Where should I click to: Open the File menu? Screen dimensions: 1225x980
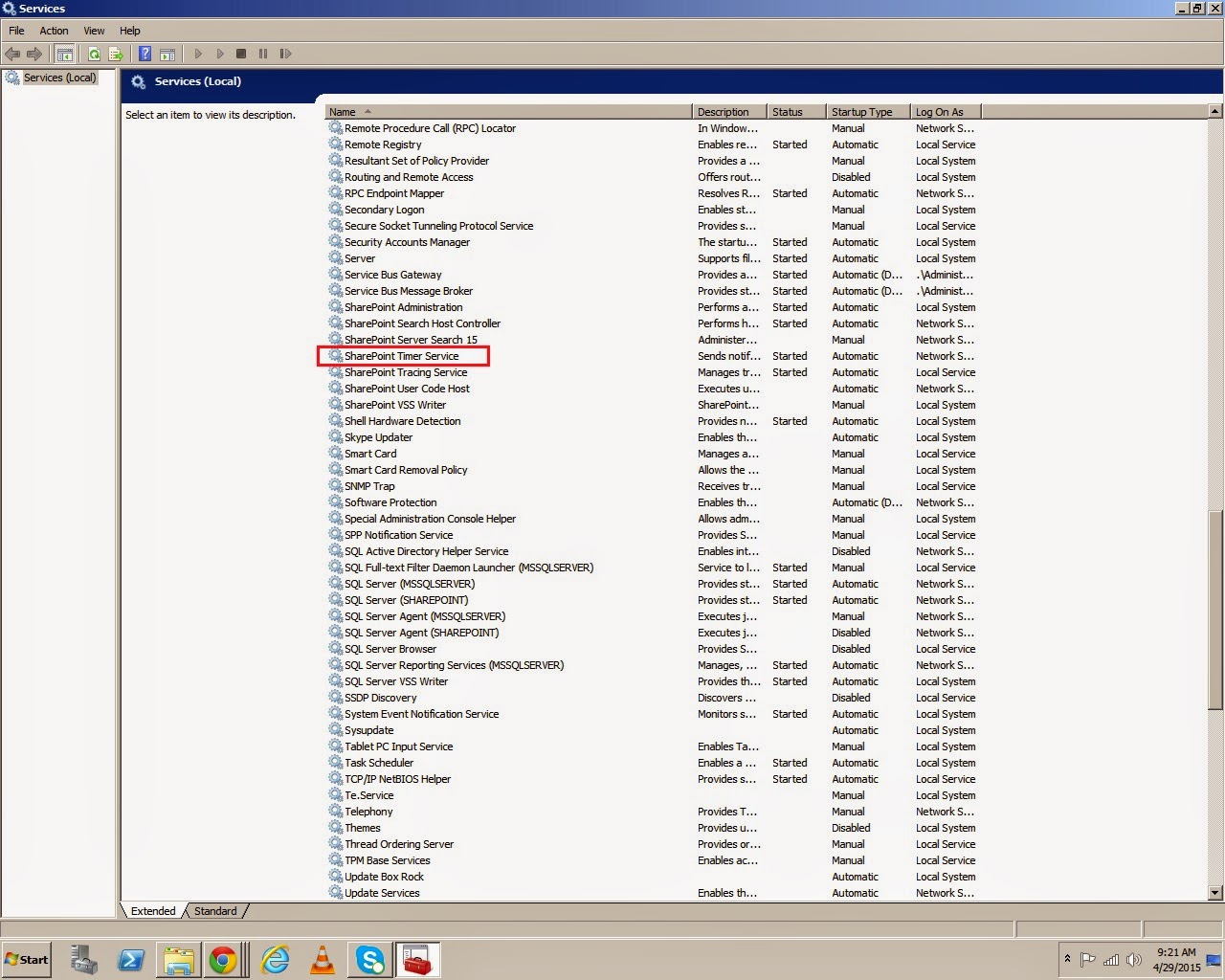click(16, 31)
